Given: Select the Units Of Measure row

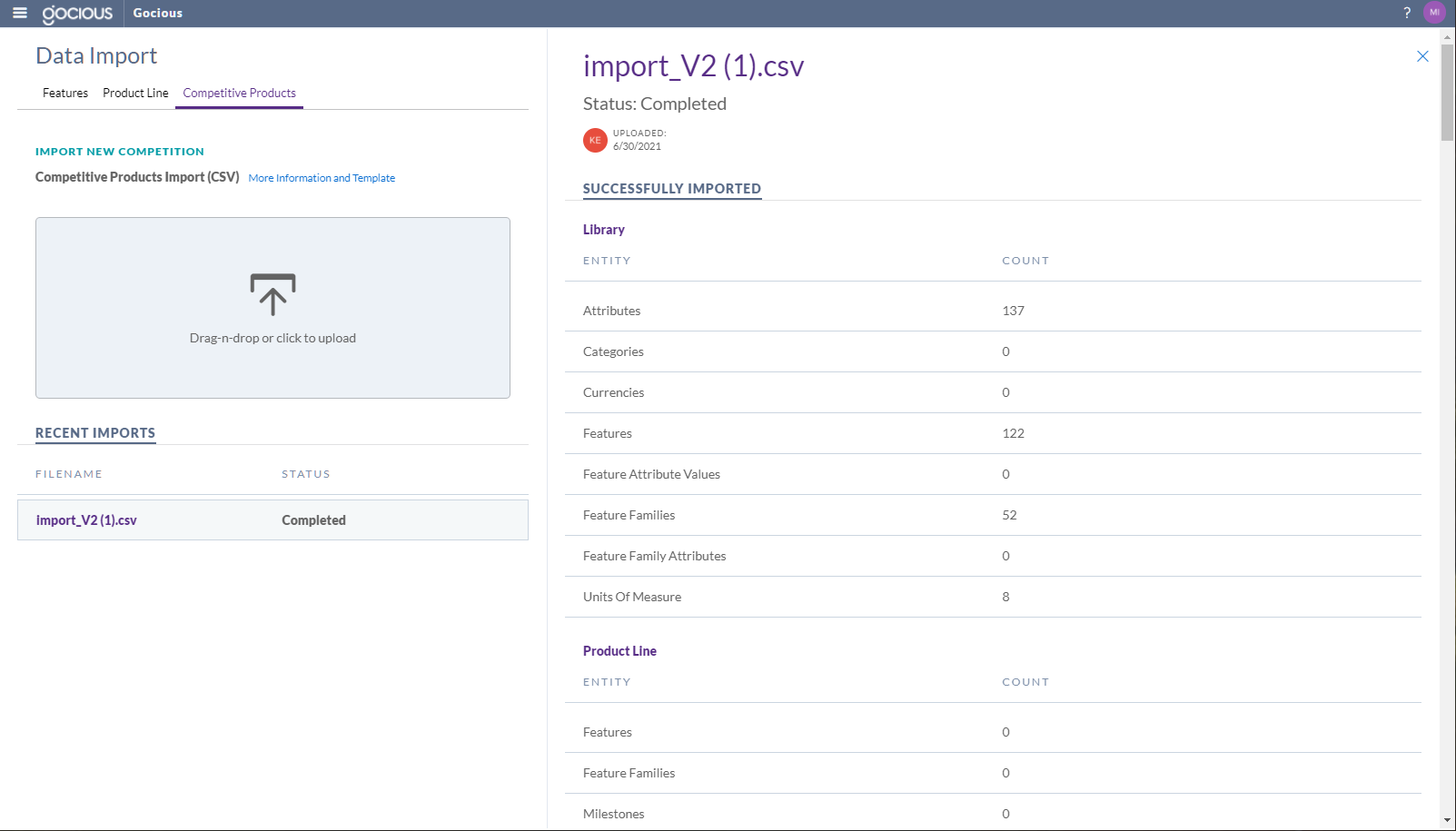Looking at the screenshot, I should tap(993, 597).
